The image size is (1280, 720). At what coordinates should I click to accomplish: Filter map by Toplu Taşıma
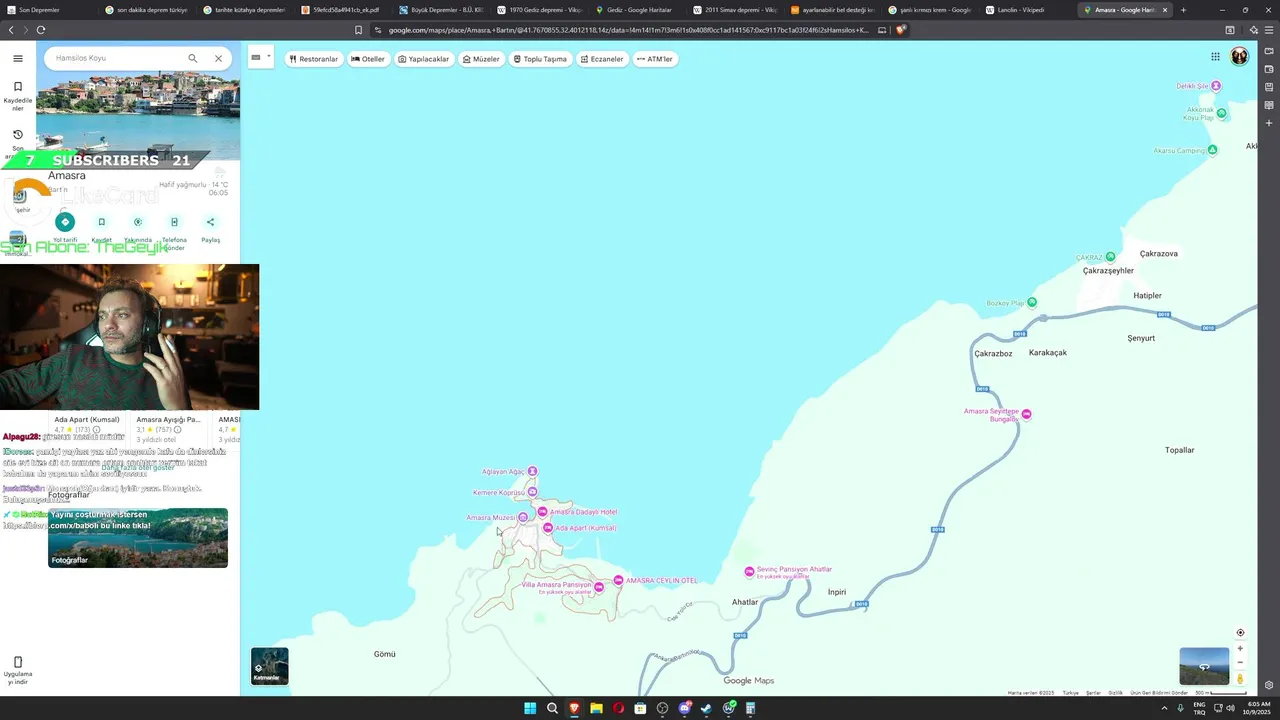tap(540, 59)
